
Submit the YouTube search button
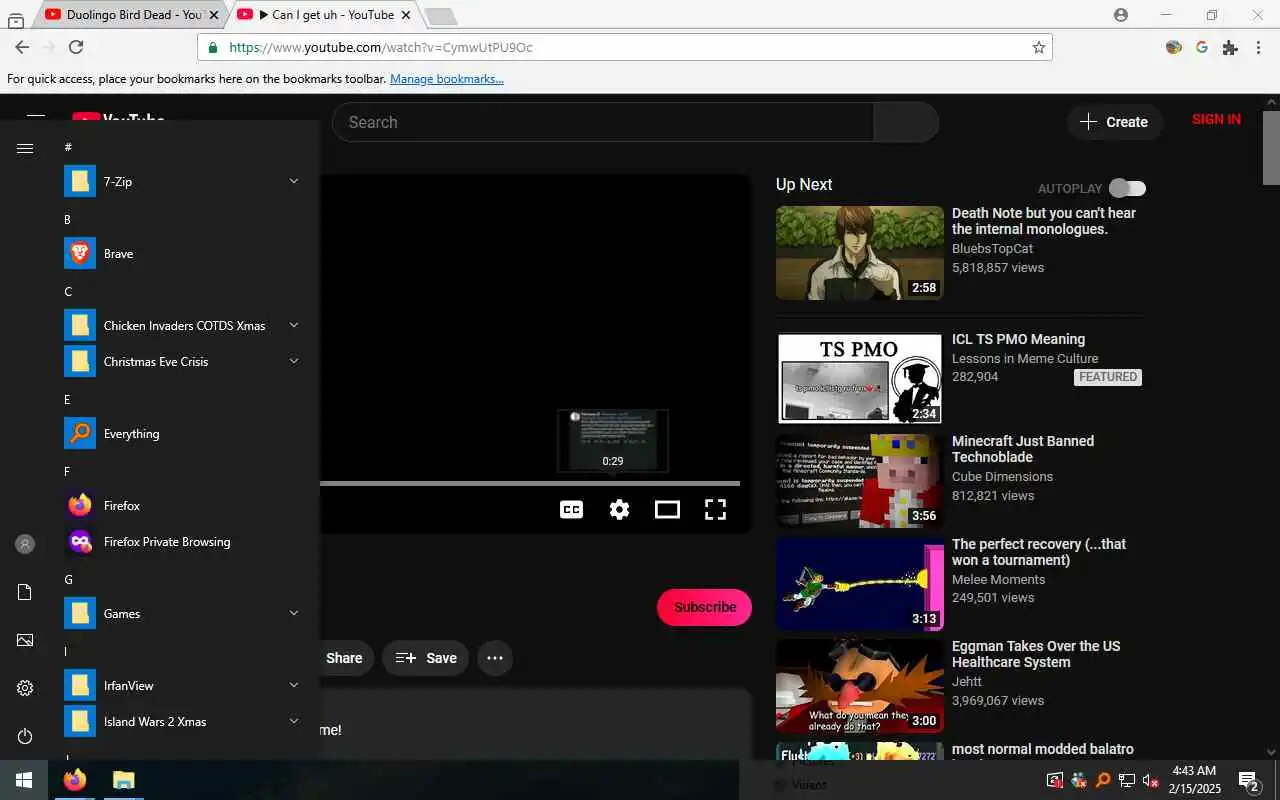(x=906, y=122)
